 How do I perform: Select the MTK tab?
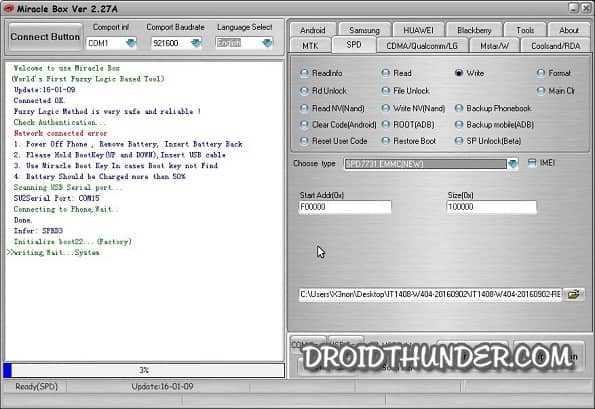[310, 46]
